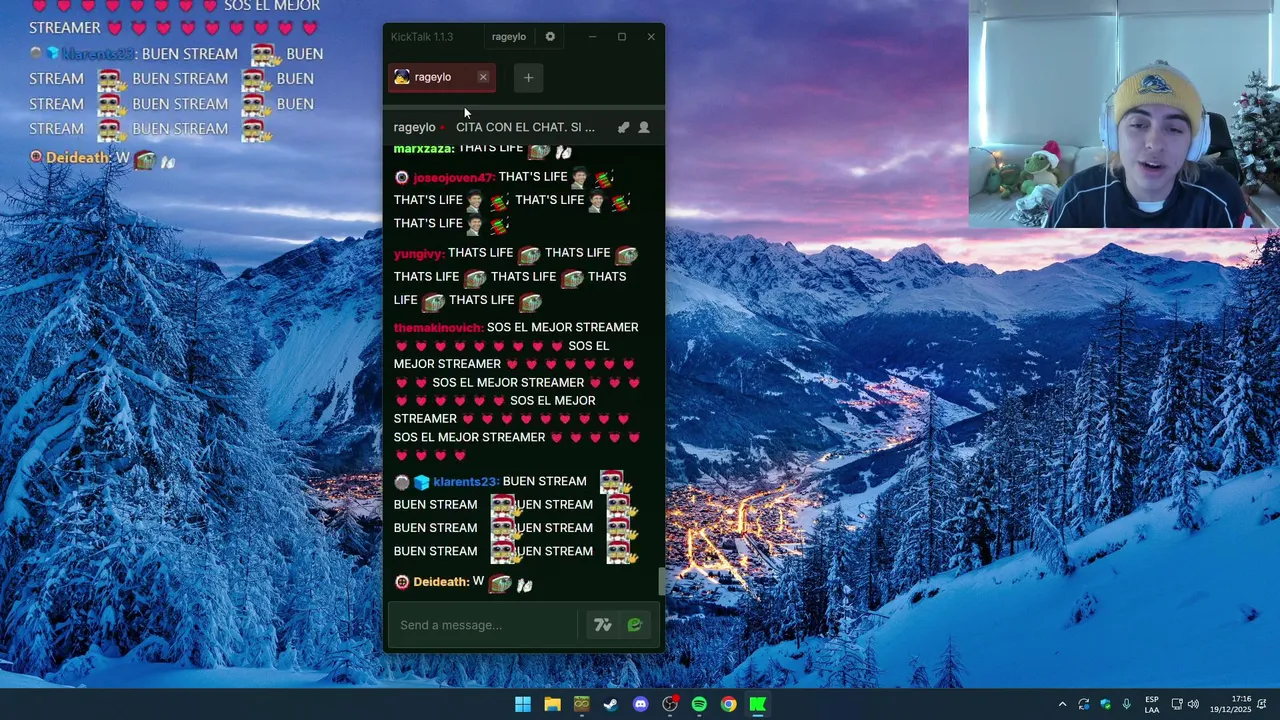Open ESP LAA language switcher
Image resolution: width=1280 pixels, height=720 pixels.
pos(1152,705)
